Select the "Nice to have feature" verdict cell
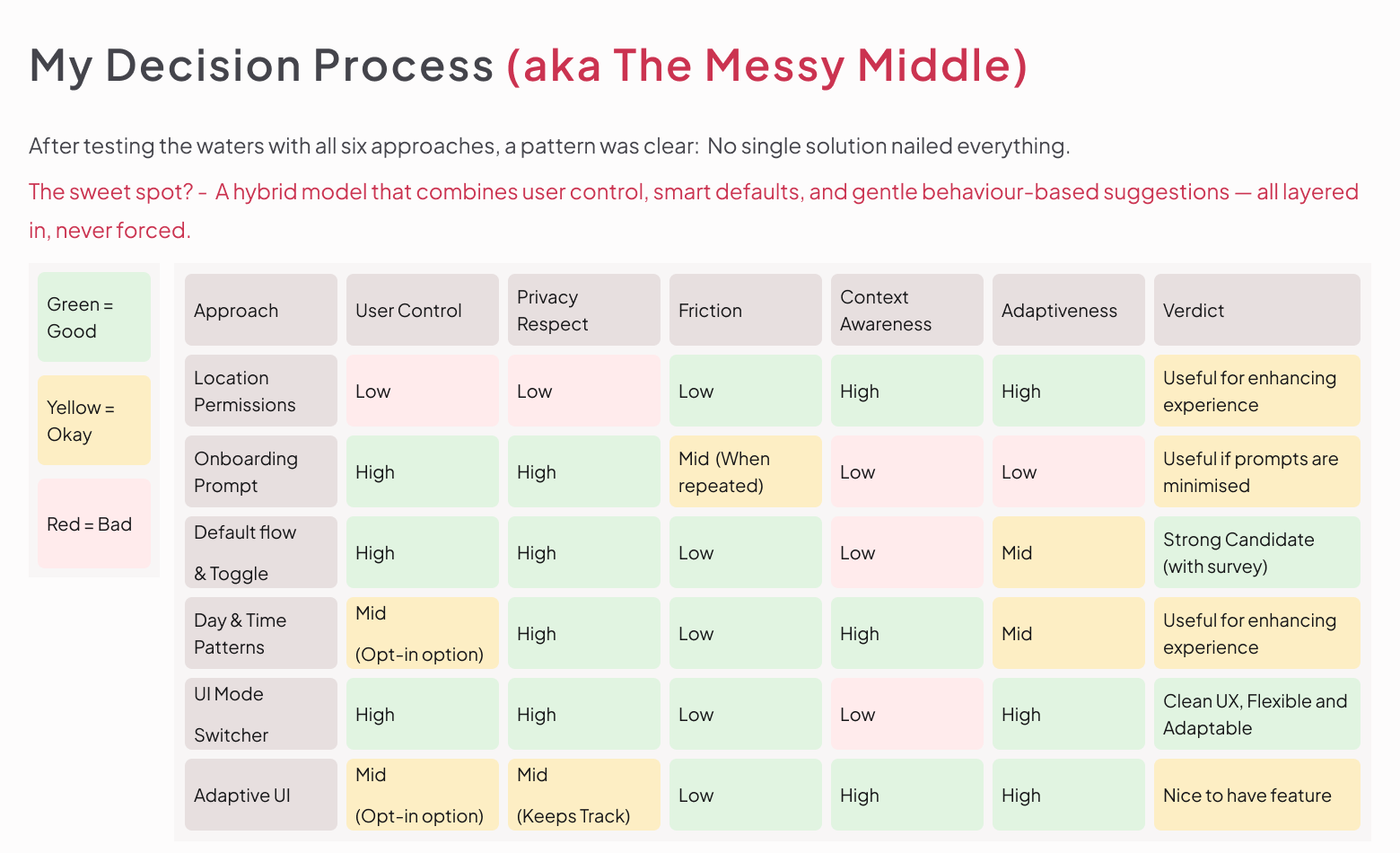This screenshot has height=853, width=1400. tap(1256, 795)
